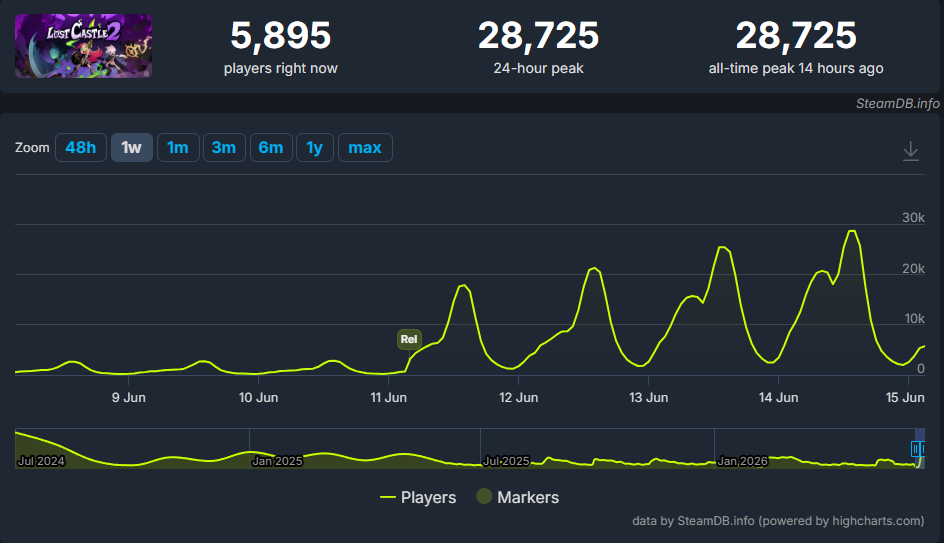Grab the navigator range handle at right
944x543 pixels.
tap(917, 448)
